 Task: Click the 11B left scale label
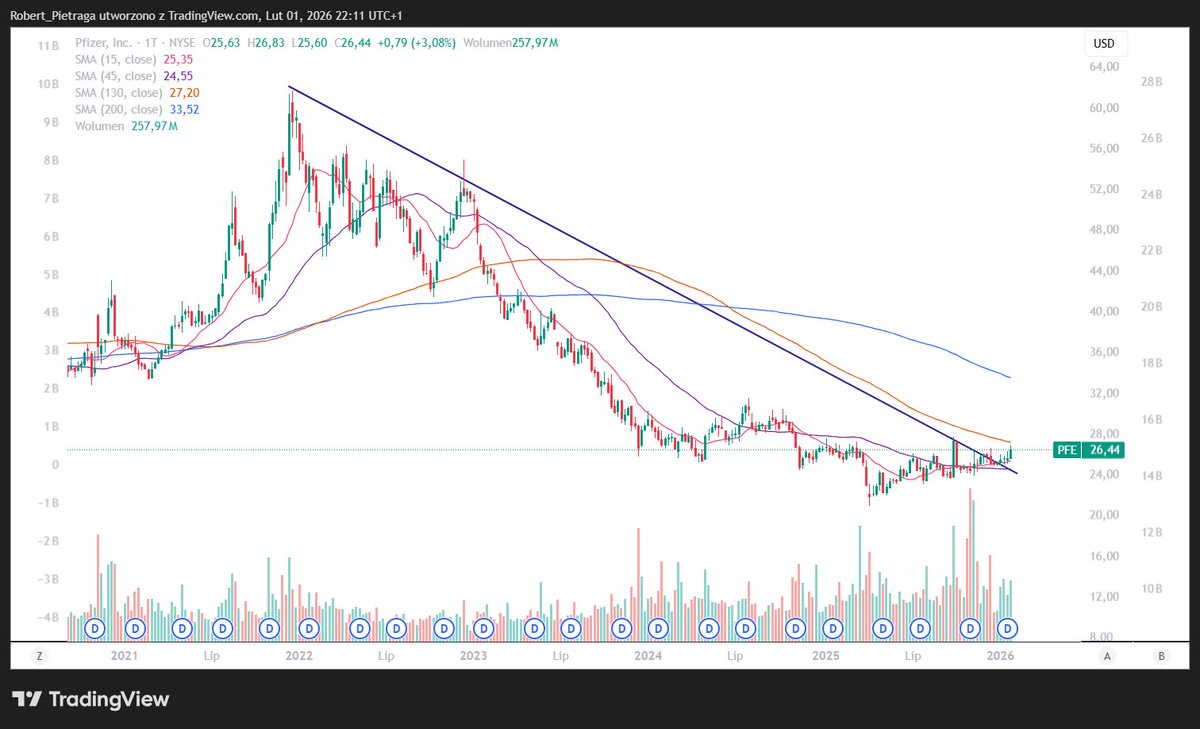pyautogui.click(x=49, y=46)
